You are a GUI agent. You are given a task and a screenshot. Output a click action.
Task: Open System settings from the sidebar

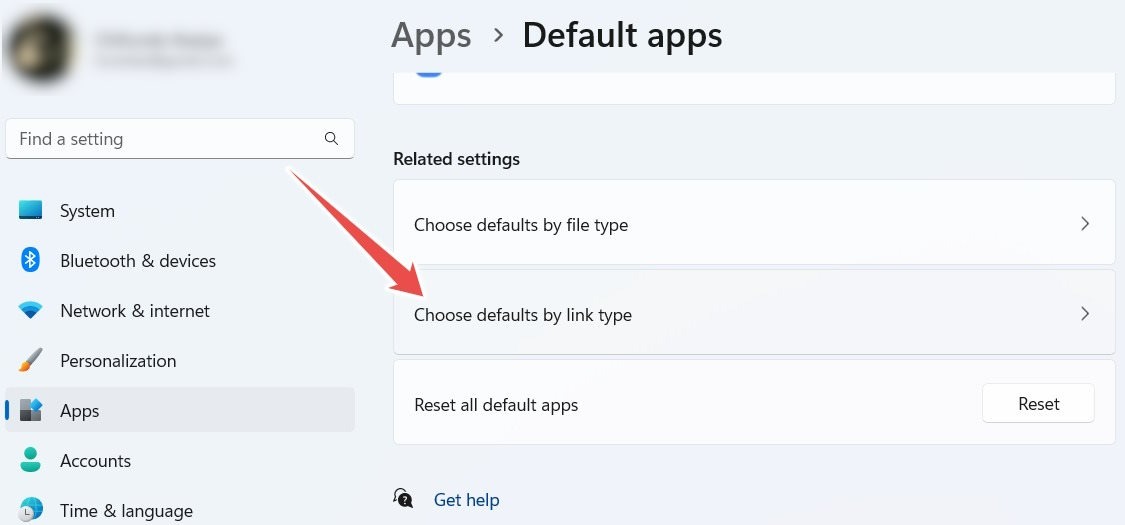pos(179,211)
